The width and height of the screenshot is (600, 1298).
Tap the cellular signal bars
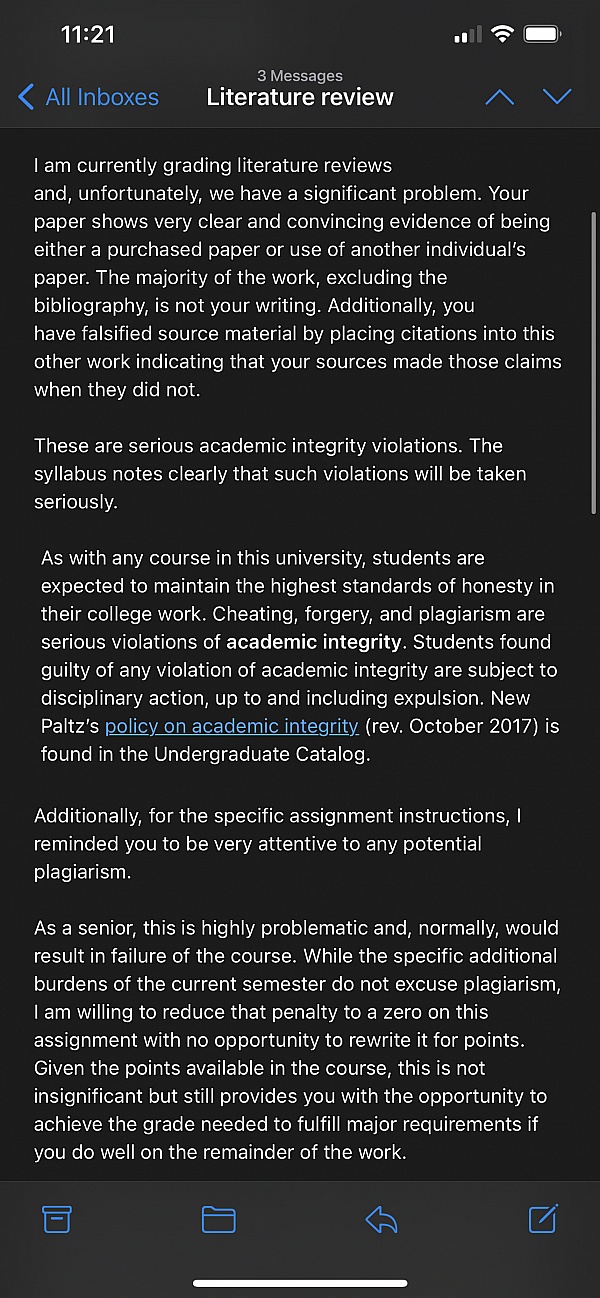click(467, 36)
